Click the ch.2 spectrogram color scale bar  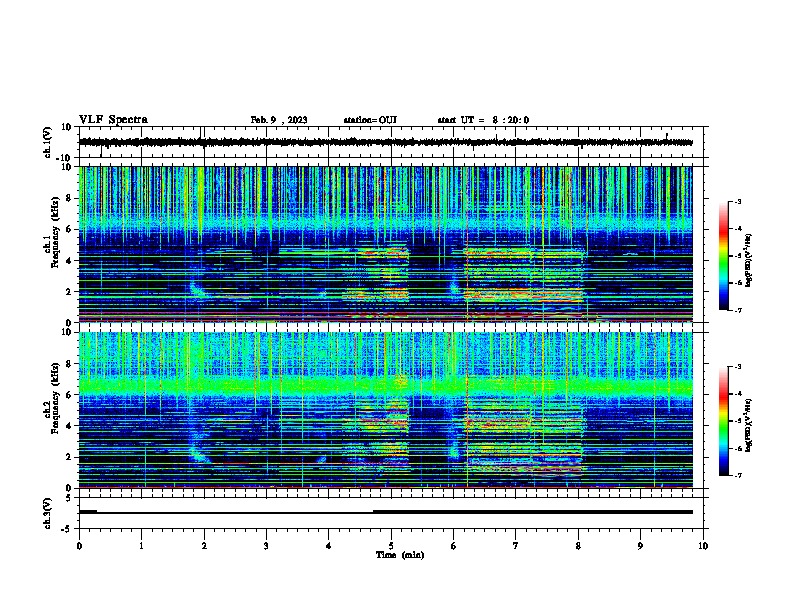pos(724,421)
